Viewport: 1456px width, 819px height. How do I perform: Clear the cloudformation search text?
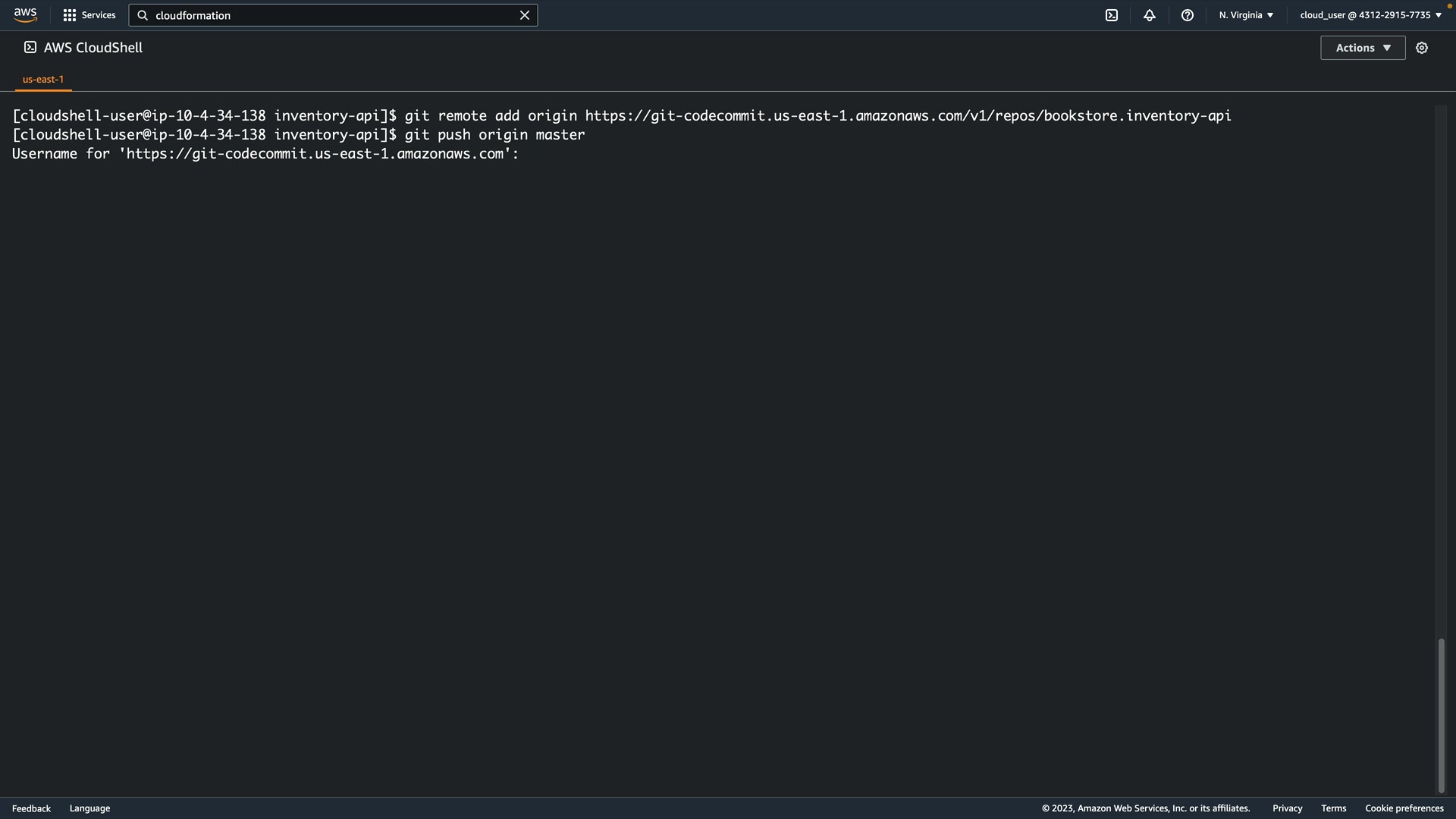pyautogui.click(x=524, y=15)
